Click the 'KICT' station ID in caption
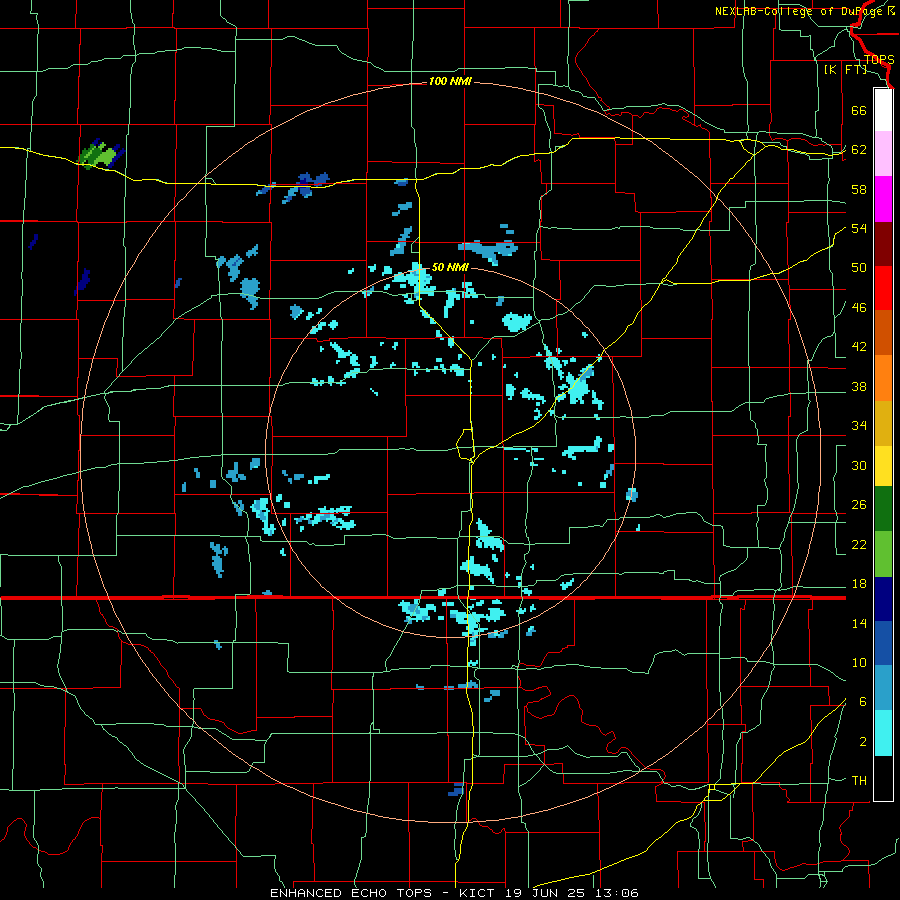Viewport: 900px width, 900px height. pos(478,893)
